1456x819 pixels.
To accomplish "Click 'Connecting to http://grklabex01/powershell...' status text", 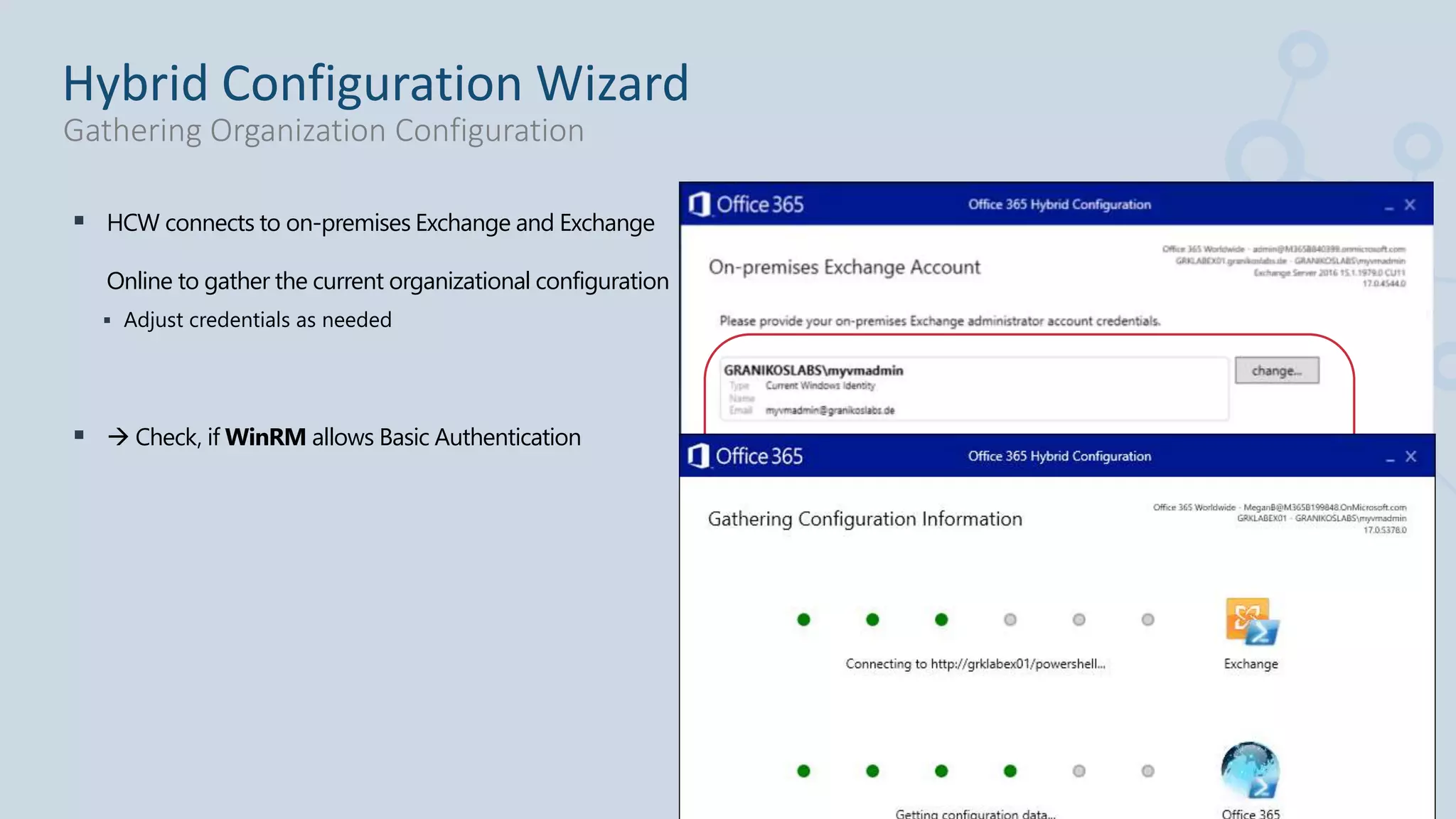I will tap(975, 664).
